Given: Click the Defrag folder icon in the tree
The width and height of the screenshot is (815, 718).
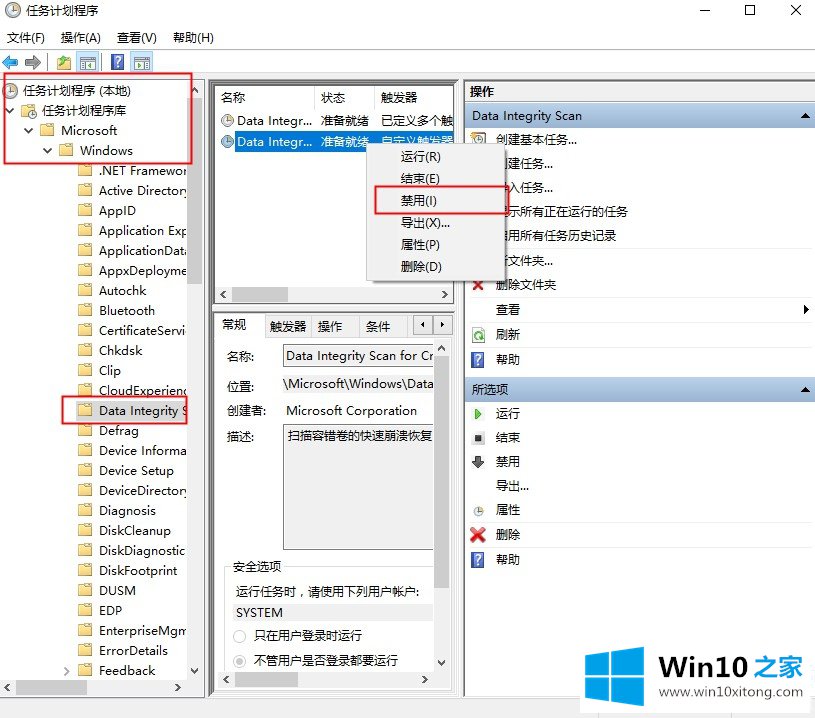Looking at the screenshot, I should (85, 430).
